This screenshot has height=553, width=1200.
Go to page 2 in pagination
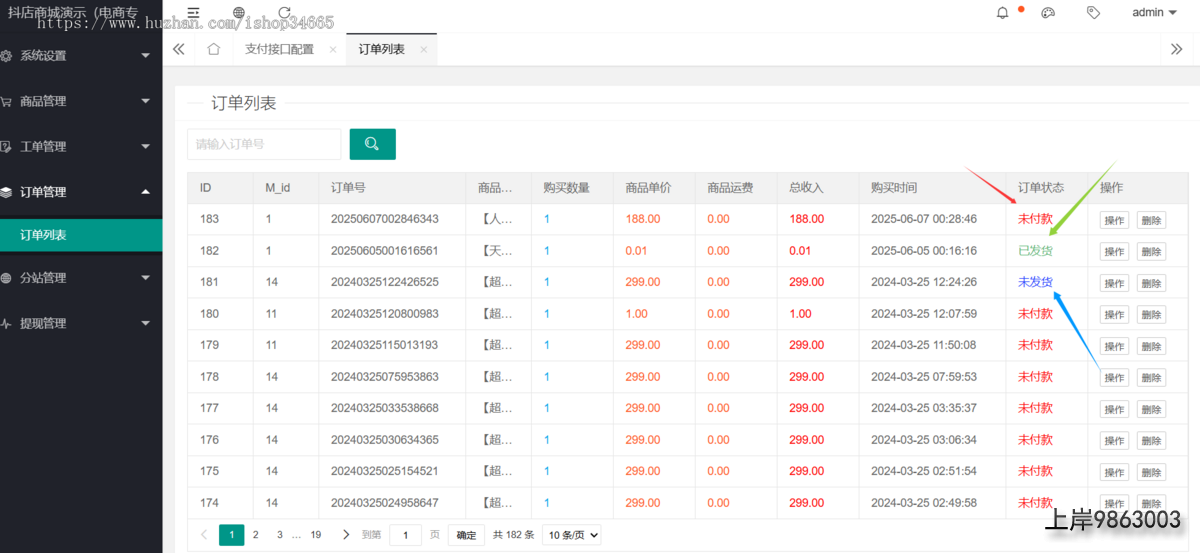(x=256, y=535)
